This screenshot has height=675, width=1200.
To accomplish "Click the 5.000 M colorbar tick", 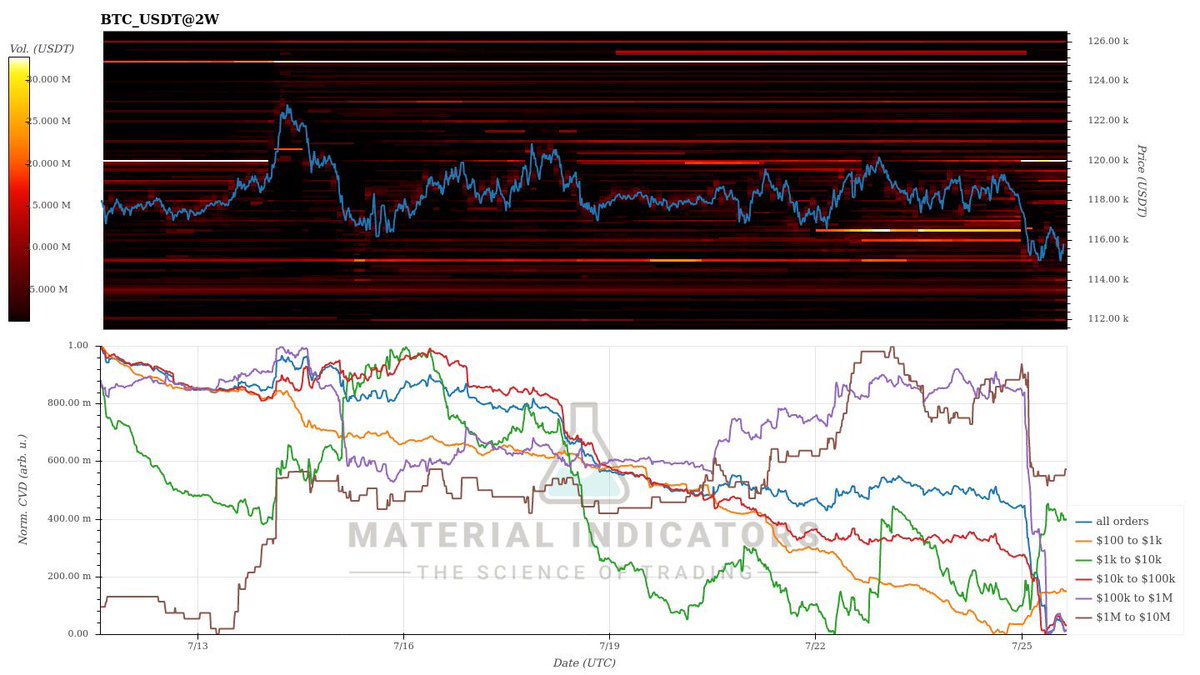I will tap(50, 289).
